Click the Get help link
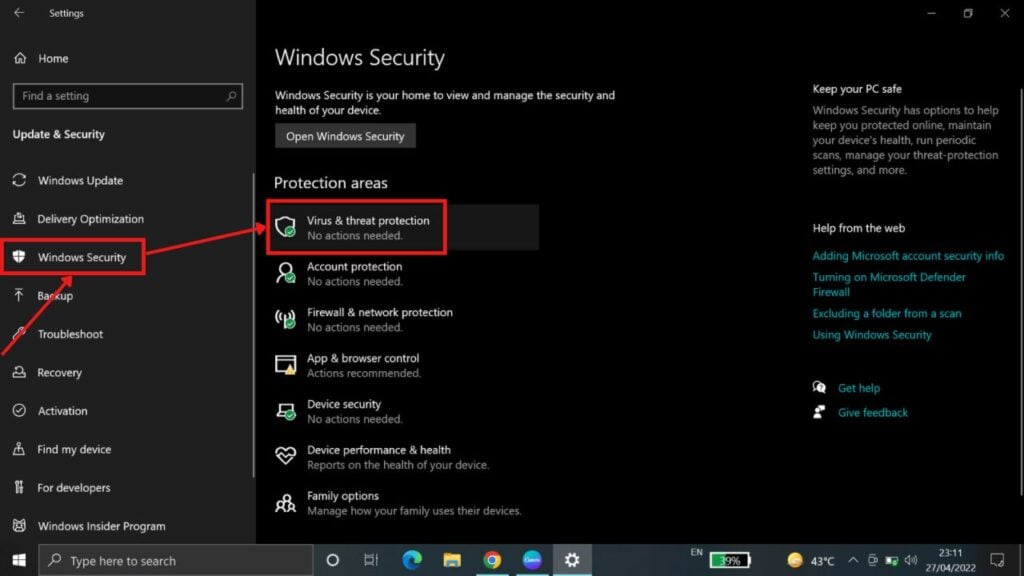 point(859,388)
